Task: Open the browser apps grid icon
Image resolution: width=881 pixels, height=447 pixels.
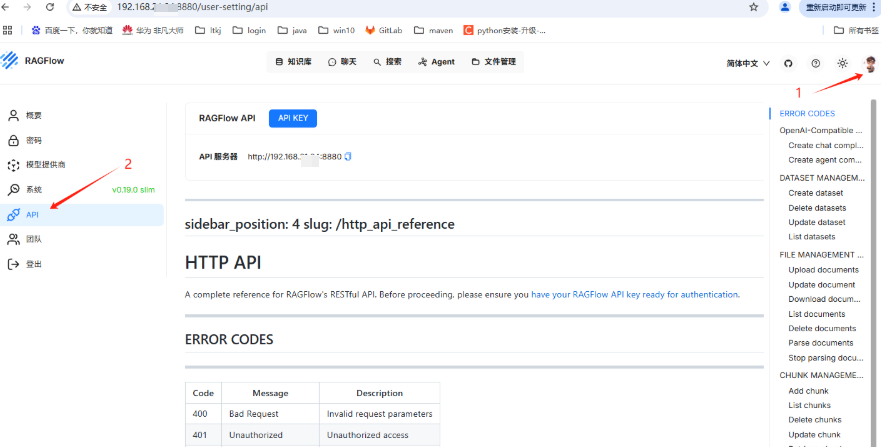Action: coord(7,30)
